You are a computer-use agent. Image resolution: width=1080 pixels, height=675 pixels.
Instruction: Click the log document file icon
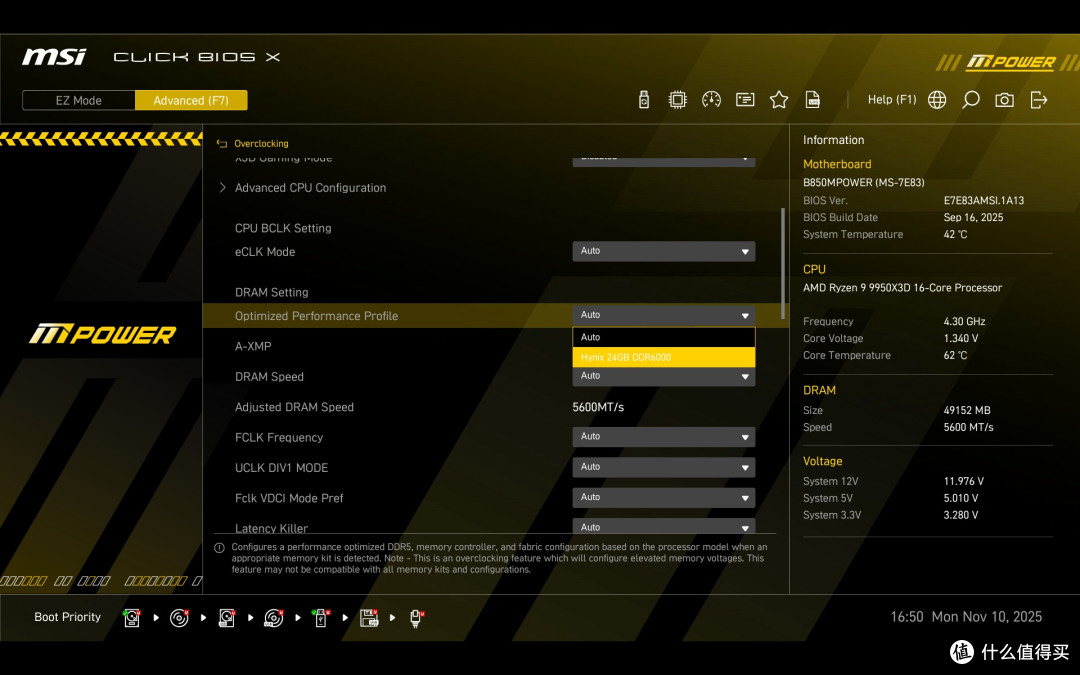tap(813, 100)
